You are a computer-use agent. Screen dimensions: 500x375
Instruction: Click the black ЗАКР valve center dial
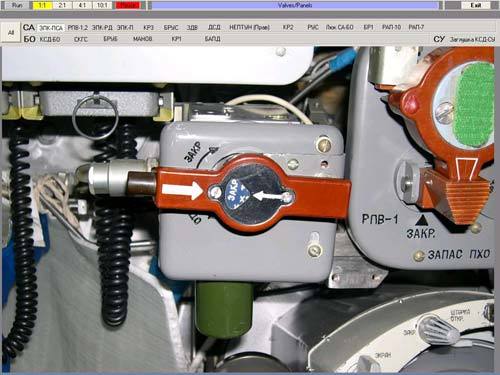[x=252, y=196]
